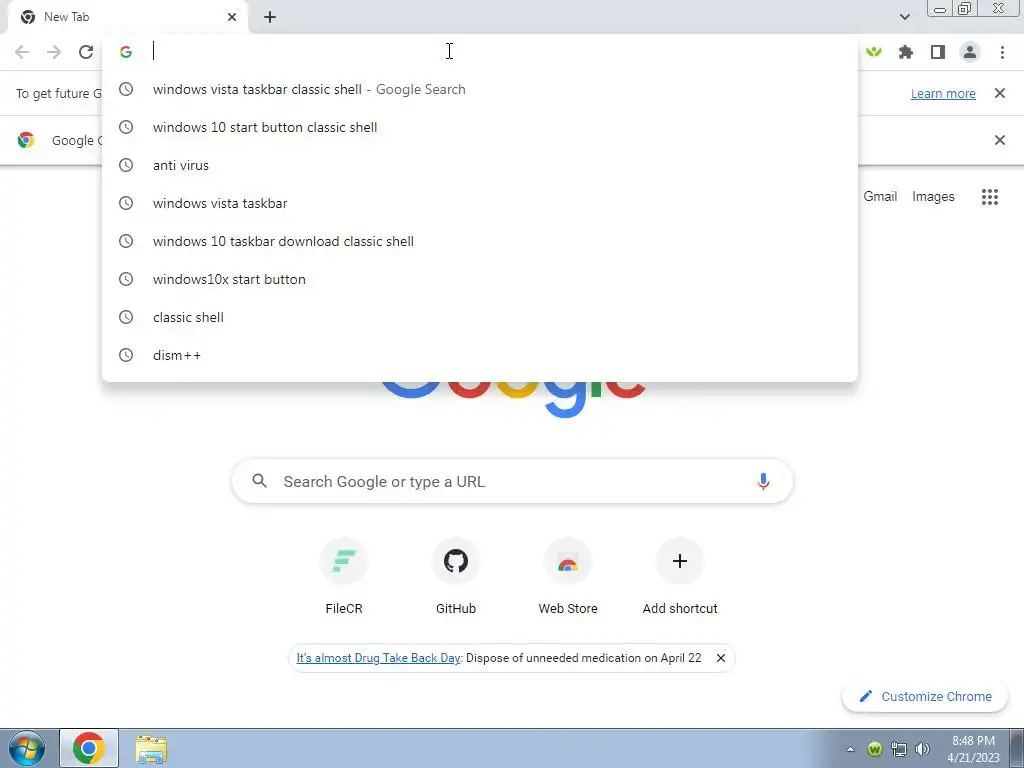
Task: Select suggestion 'windows vista taskbar classic shell'
Action: coord(479,89)
